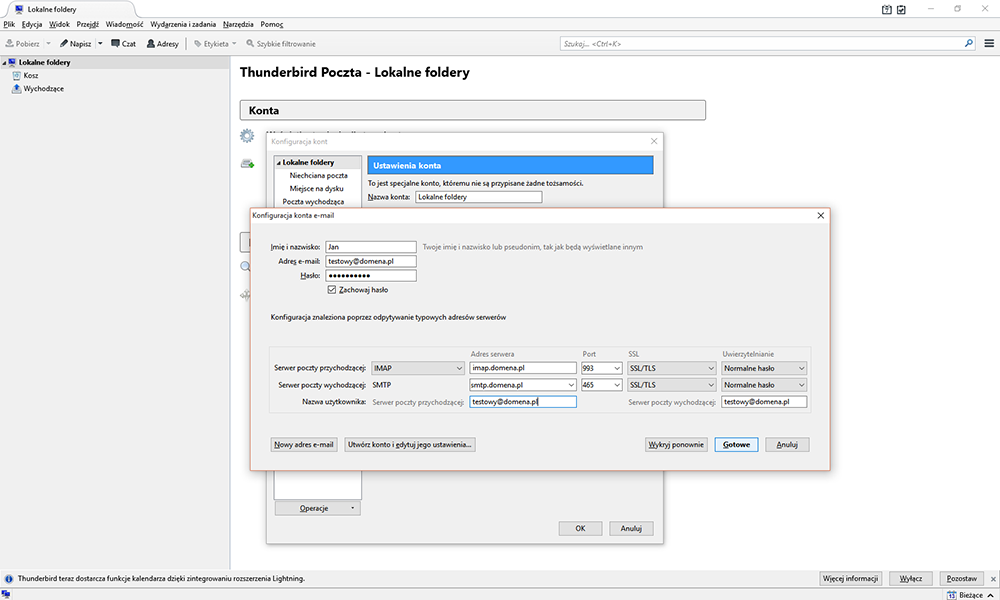Image resolution: width=1000 pixels, height=600 pixels.
Task: Select Miejsce na dysku in account tree
Action: (316, 189)
